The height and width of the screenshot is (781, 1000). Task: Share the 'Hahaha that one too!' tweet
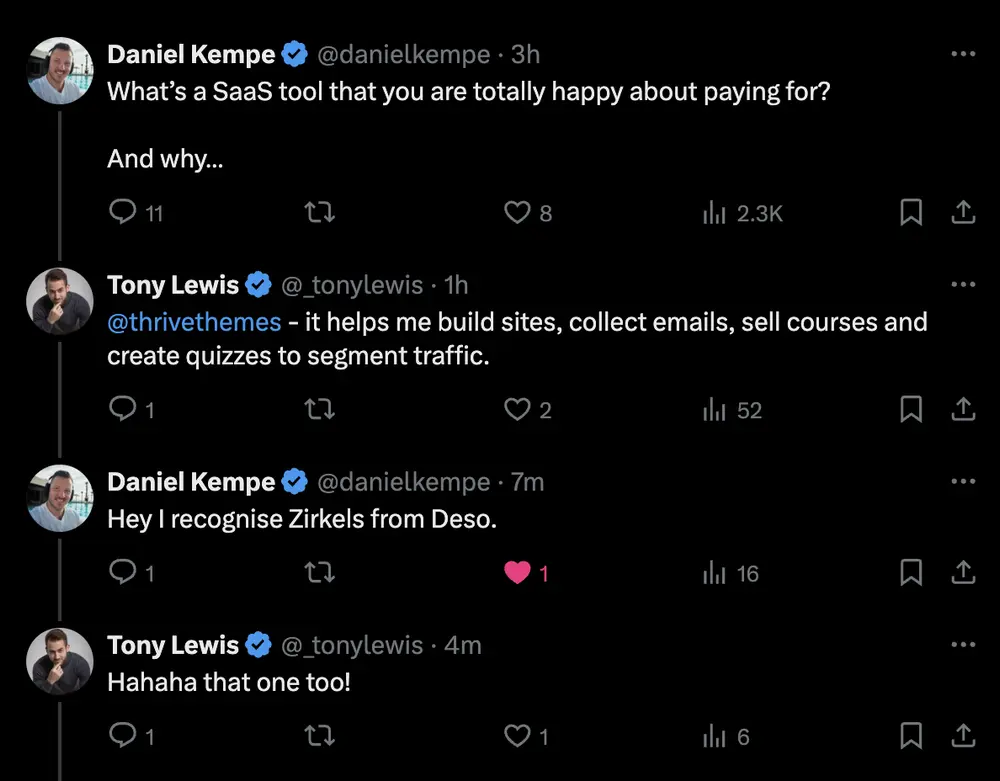(962, 737)
